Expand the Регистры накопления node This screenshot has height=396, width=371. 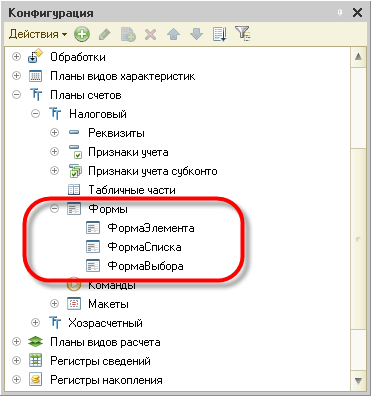[x=16, y=380]
